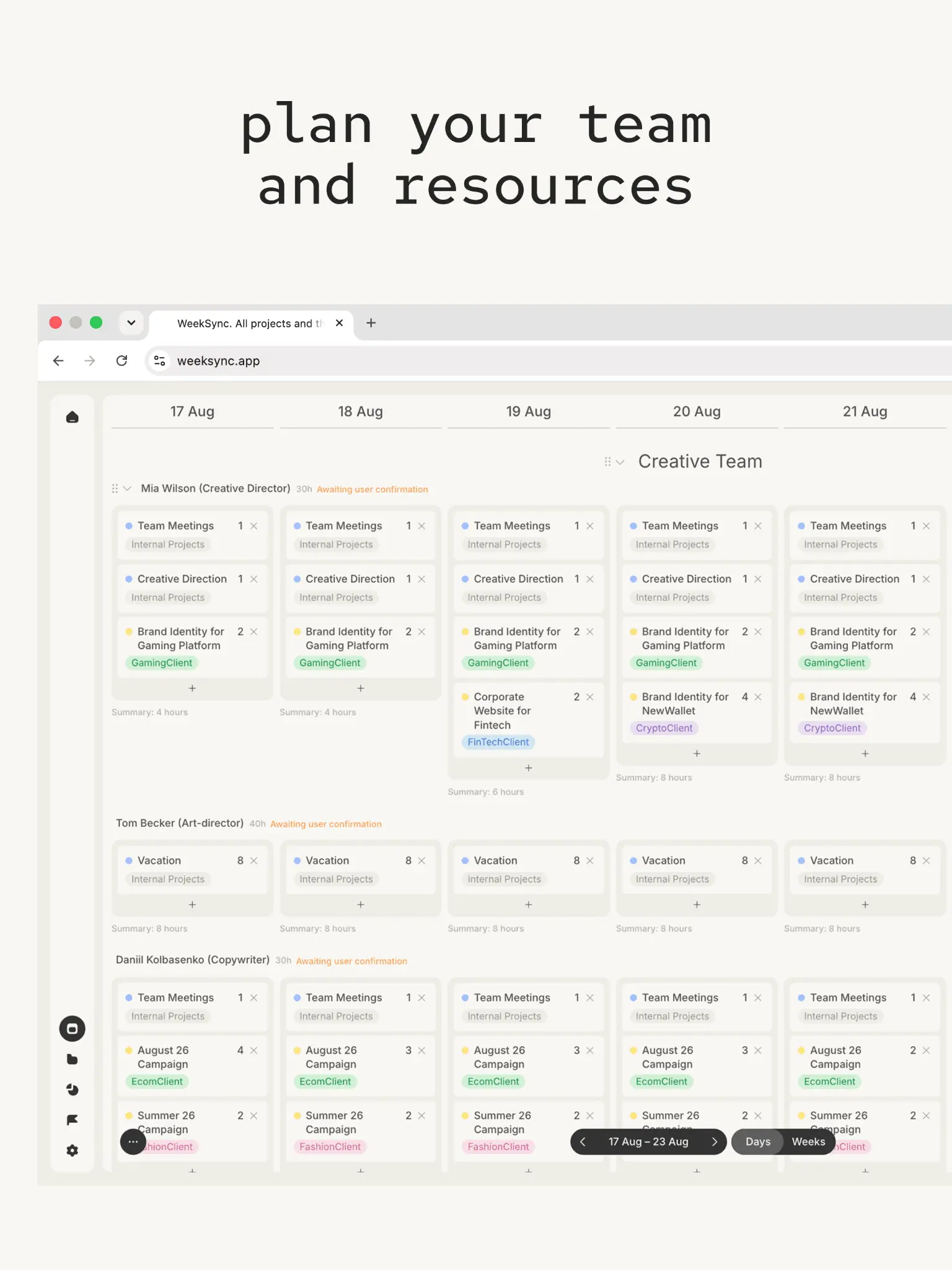Remove Summer 26 Campaign on 19 Aug
The height and width of the screenshot is (1270, 952).
pyautogui.click(x=590, y=1116)
